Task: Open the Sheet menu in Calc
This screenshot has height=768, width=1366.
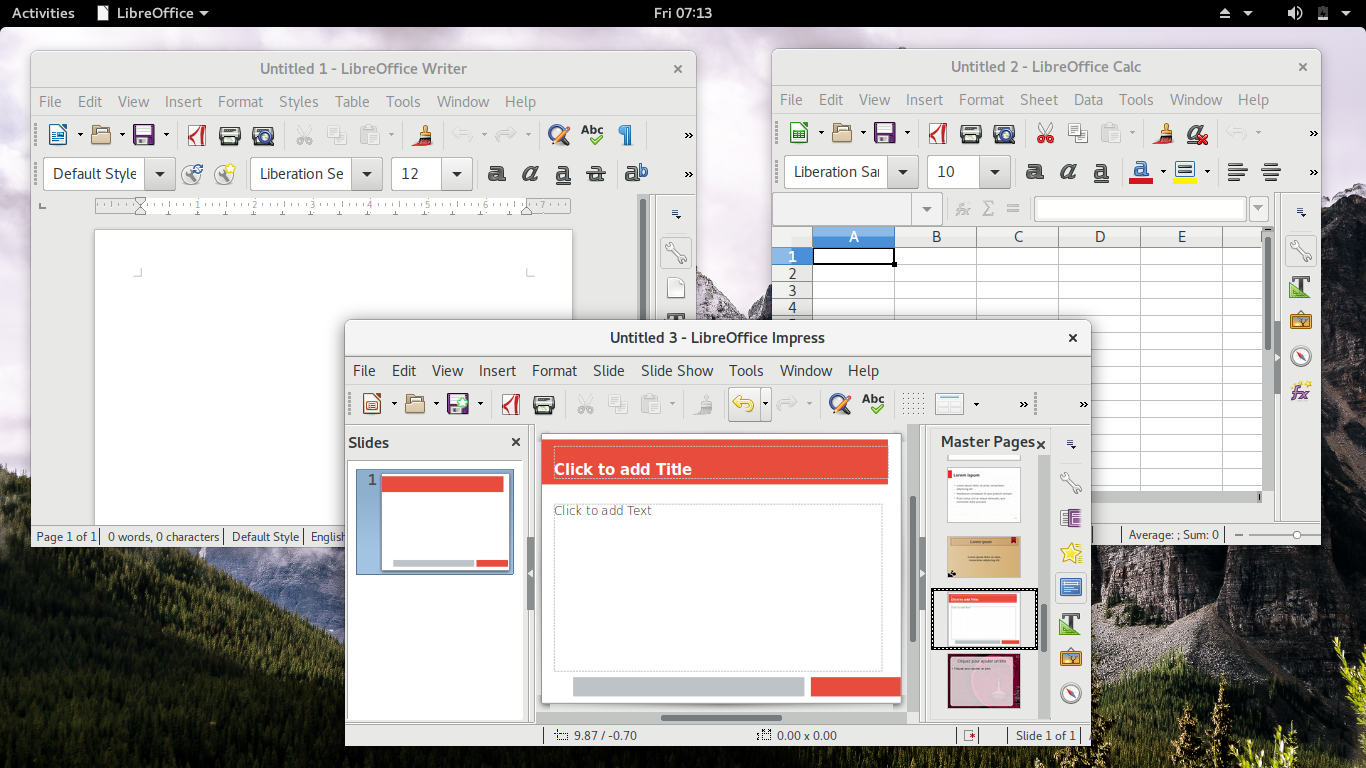Action: pyautogui.click(x=1039, y=100)
